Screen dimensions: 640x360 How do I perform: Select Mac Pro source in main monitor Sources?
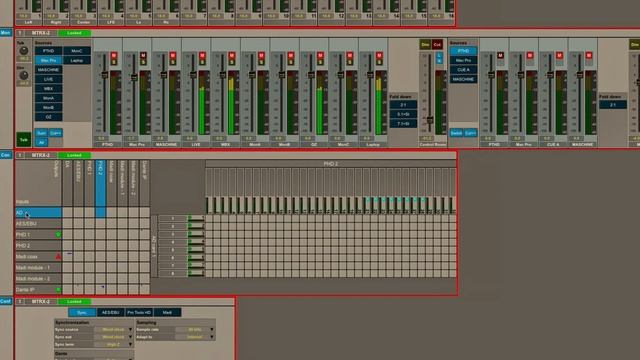49,60
